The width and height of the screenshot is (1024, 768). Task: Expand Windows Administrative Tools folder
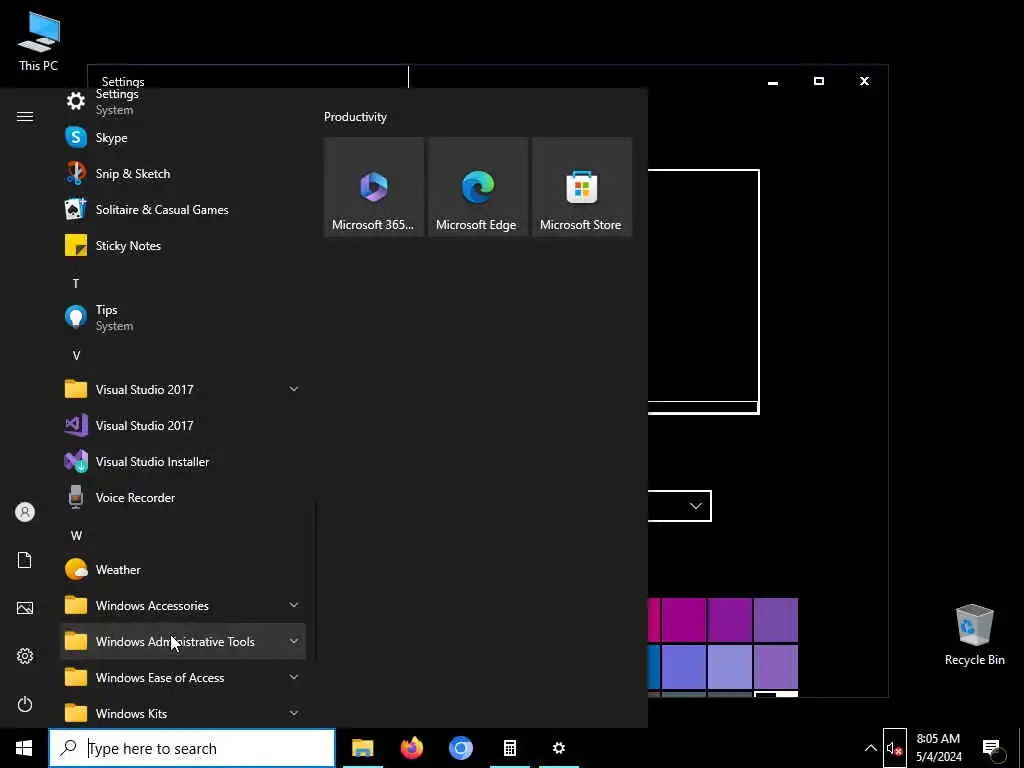(183, 642)
